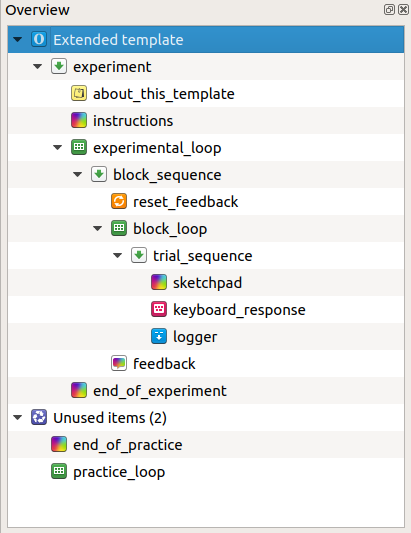This screenshot has height=533, width=411.
Task: Open the about_this_template item
Action: 164,94
